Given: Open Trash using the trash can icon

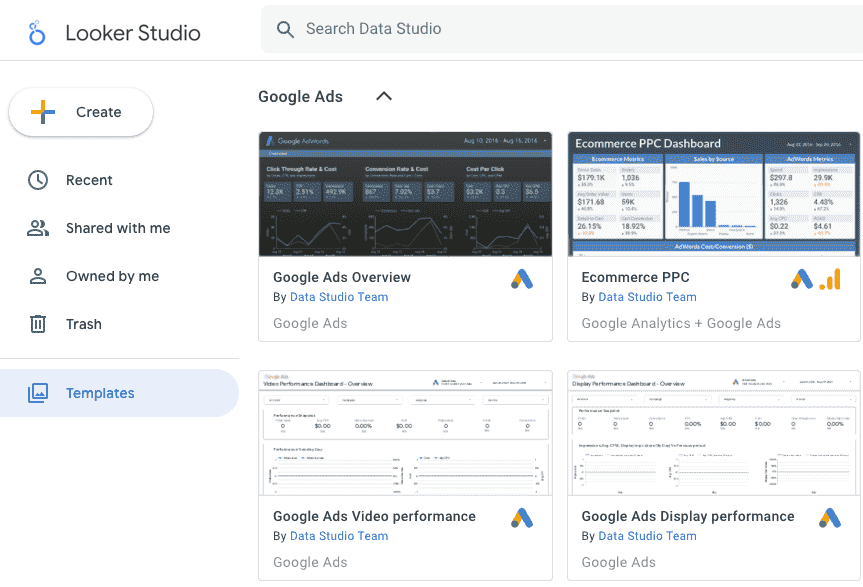Looking at the screenshot, I should (x=37, y=324).
